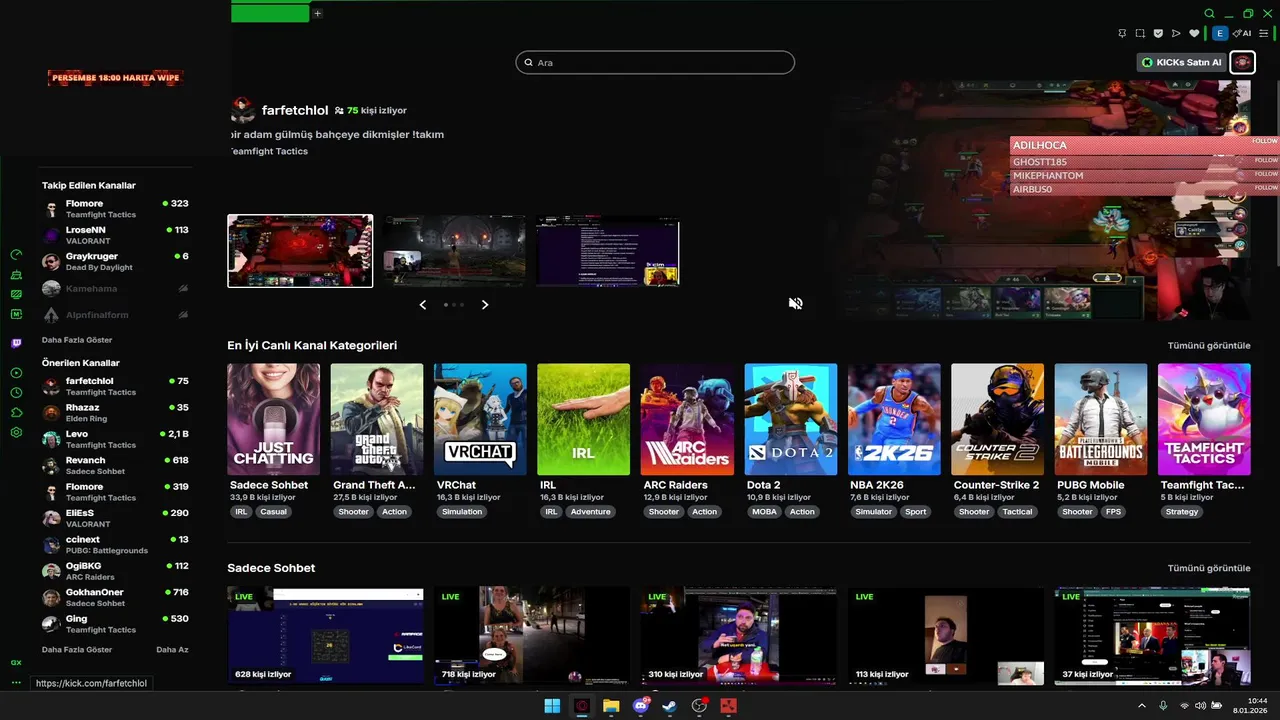This screenshot has width=1280, height=720.
Task: Open live stream with 628 kişi izliyor
Action: coord(325,636)
